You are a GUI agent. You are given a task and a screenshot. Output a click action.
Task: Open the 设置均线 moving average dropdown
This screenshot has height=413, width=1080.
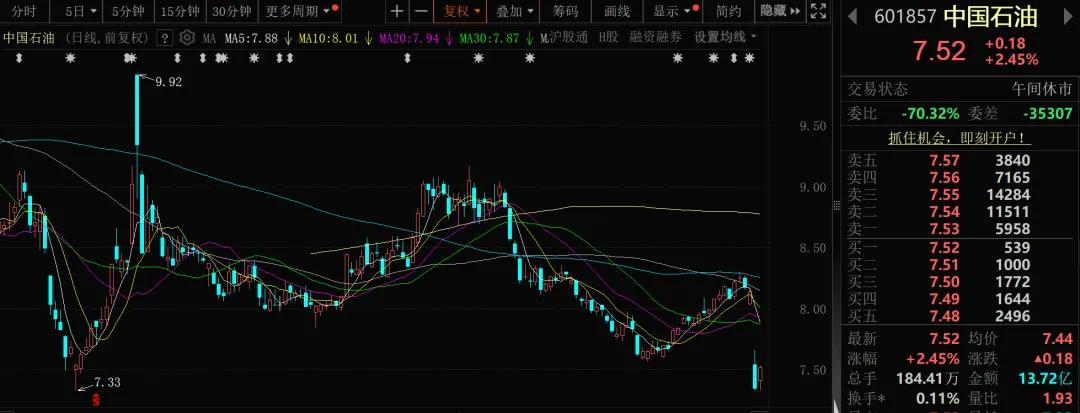coord(725,37)
